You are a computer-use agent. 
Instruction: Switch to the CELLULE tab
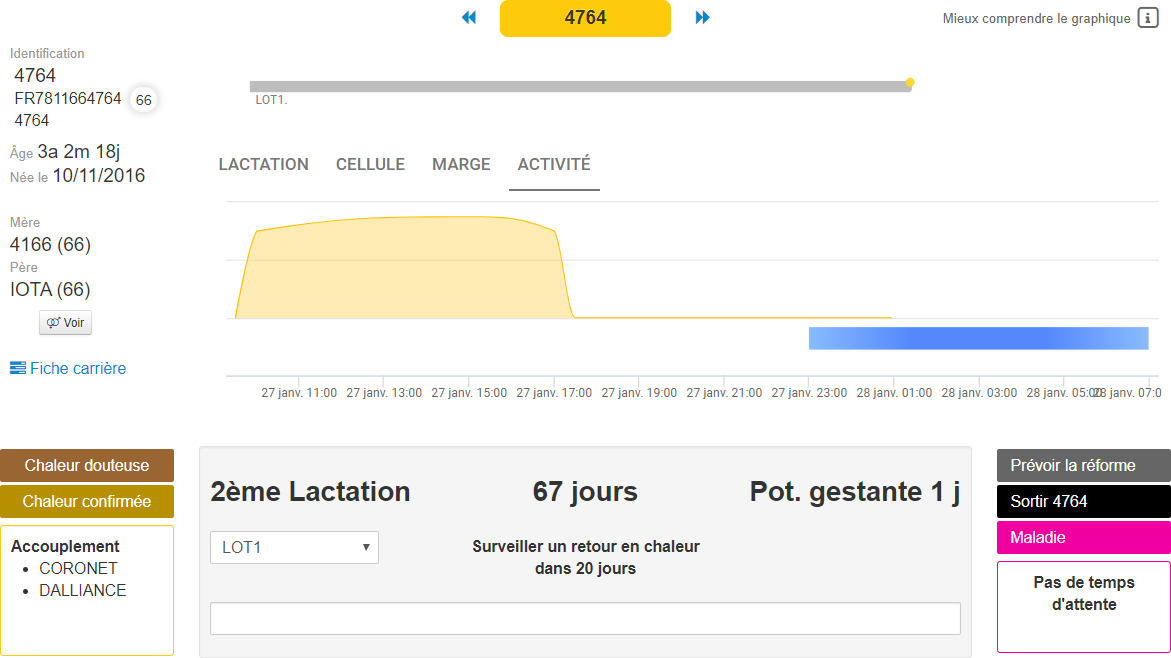(370, 164)
